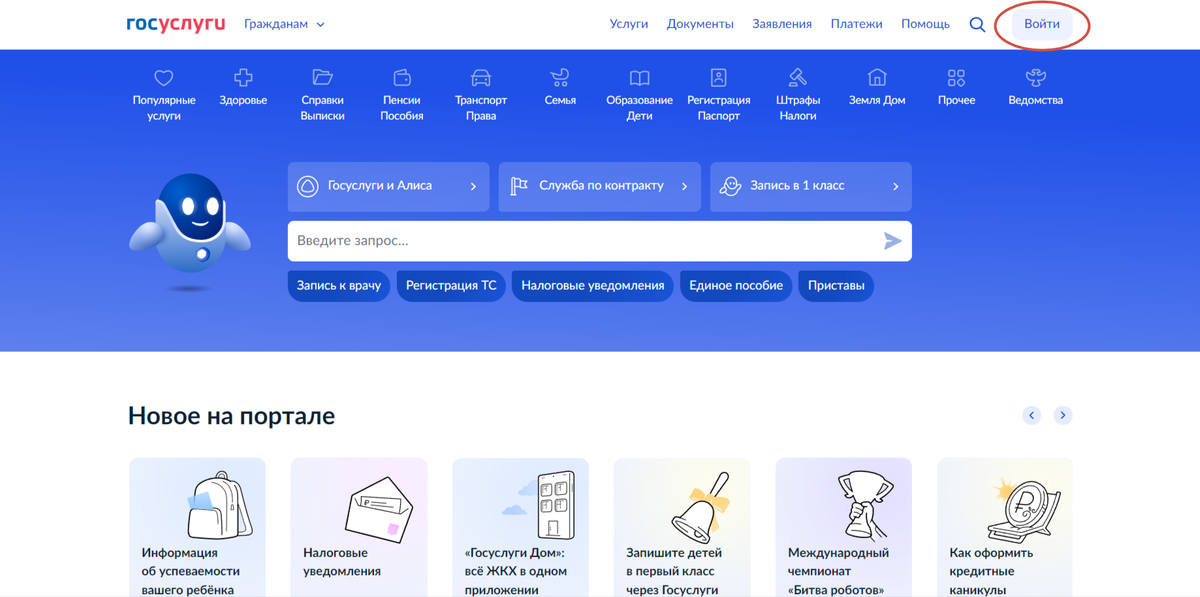
Task: Open the Госуслуги Дом news card
Action: (x=520, y=527)
